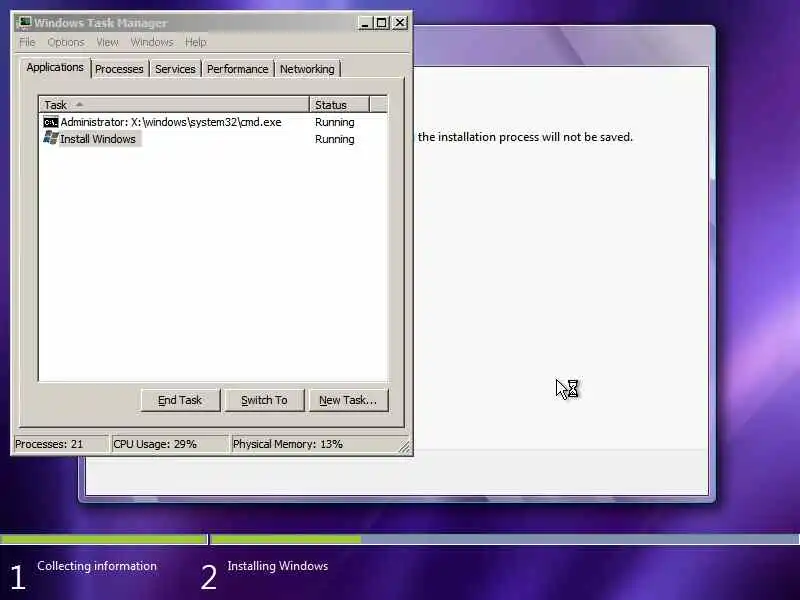The width and height of the screenshot is (800, 600).
Task: Click the Collecting information progress bar
Action: 104,539
